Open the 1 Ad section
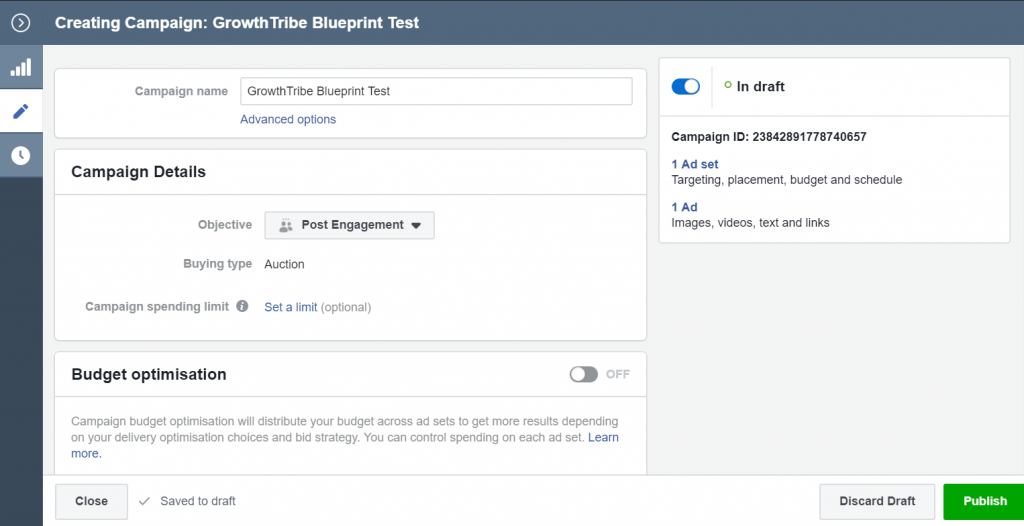1024x526 pixels. pyautogui.click(x=684, y=207)
